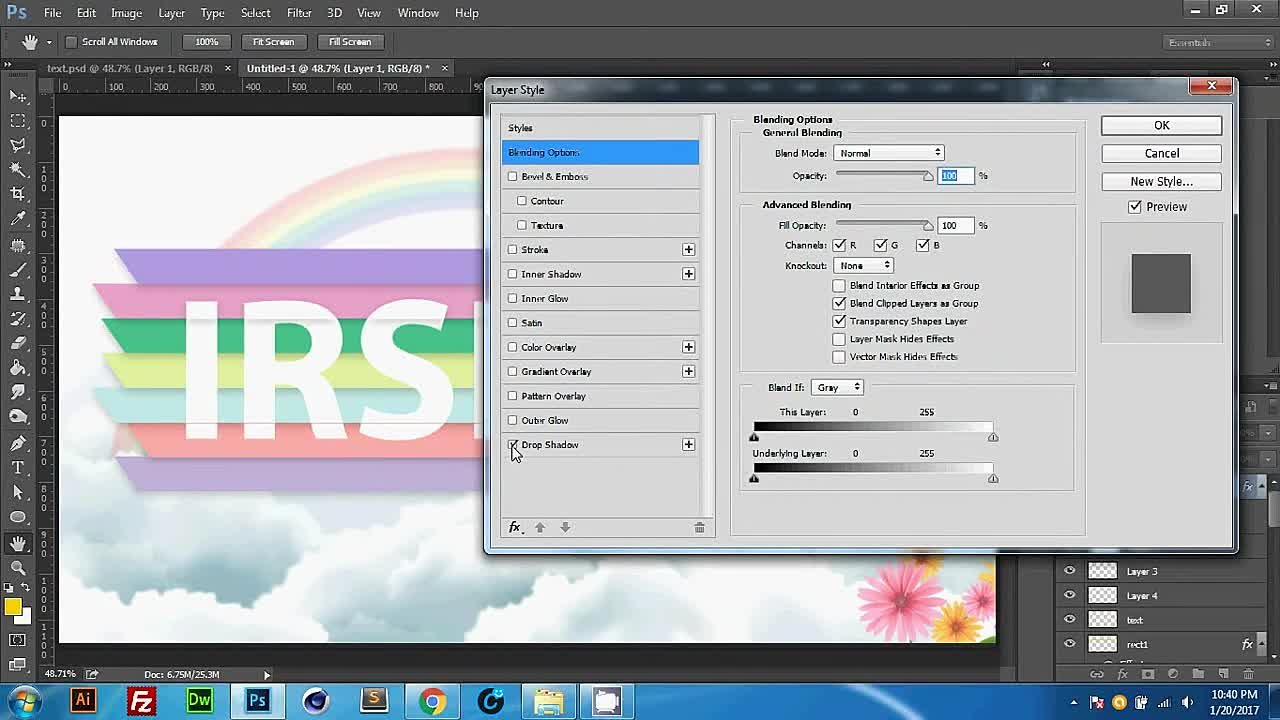Screen dimensions: 1280x720
Task: Select the Untitled-1 document tab
Action: 338,68
